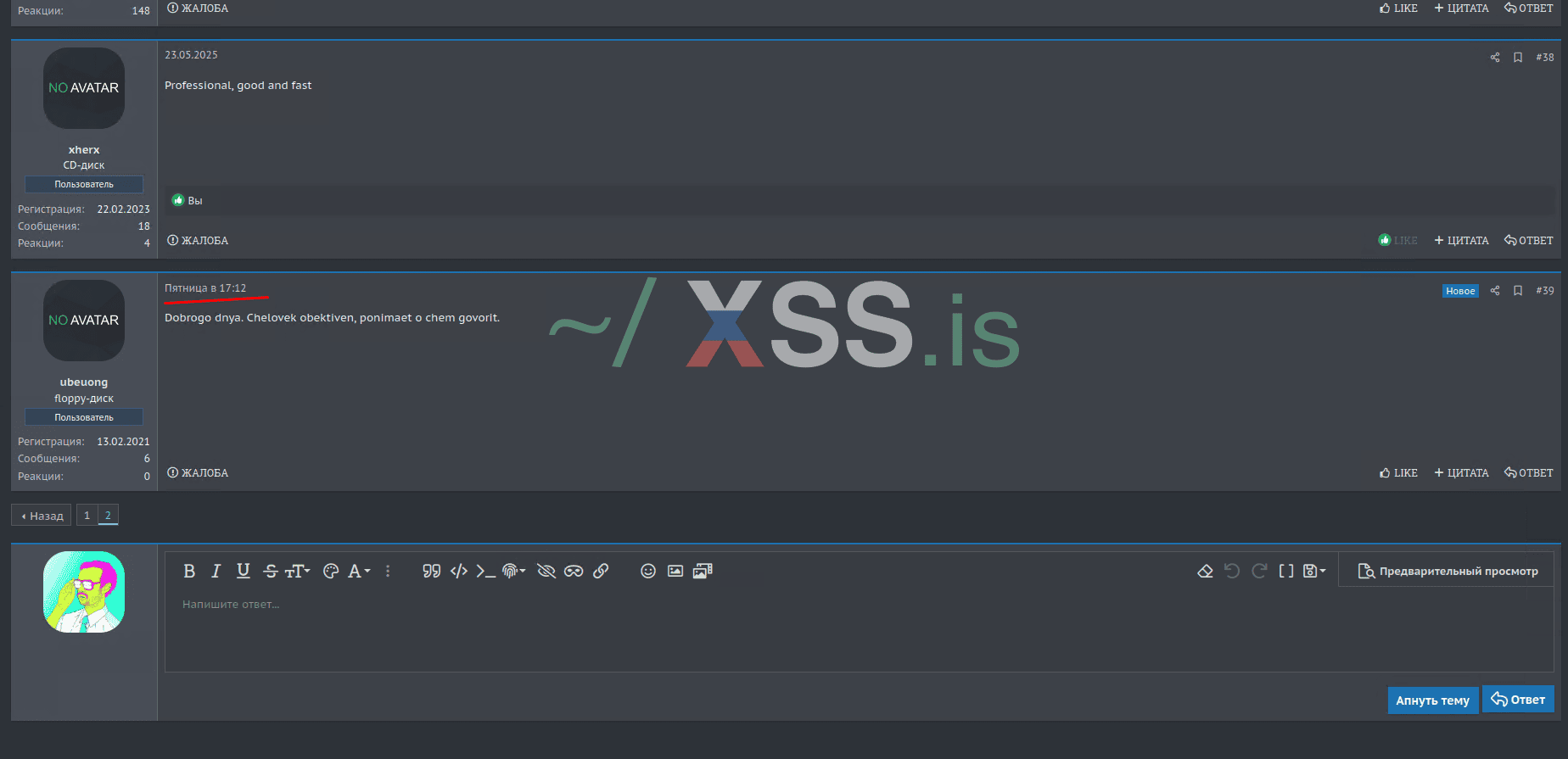Toggle BB code mode brackets
Image resolution: width=1568 pixels, height=759 pixels.
click(1286, 572)
